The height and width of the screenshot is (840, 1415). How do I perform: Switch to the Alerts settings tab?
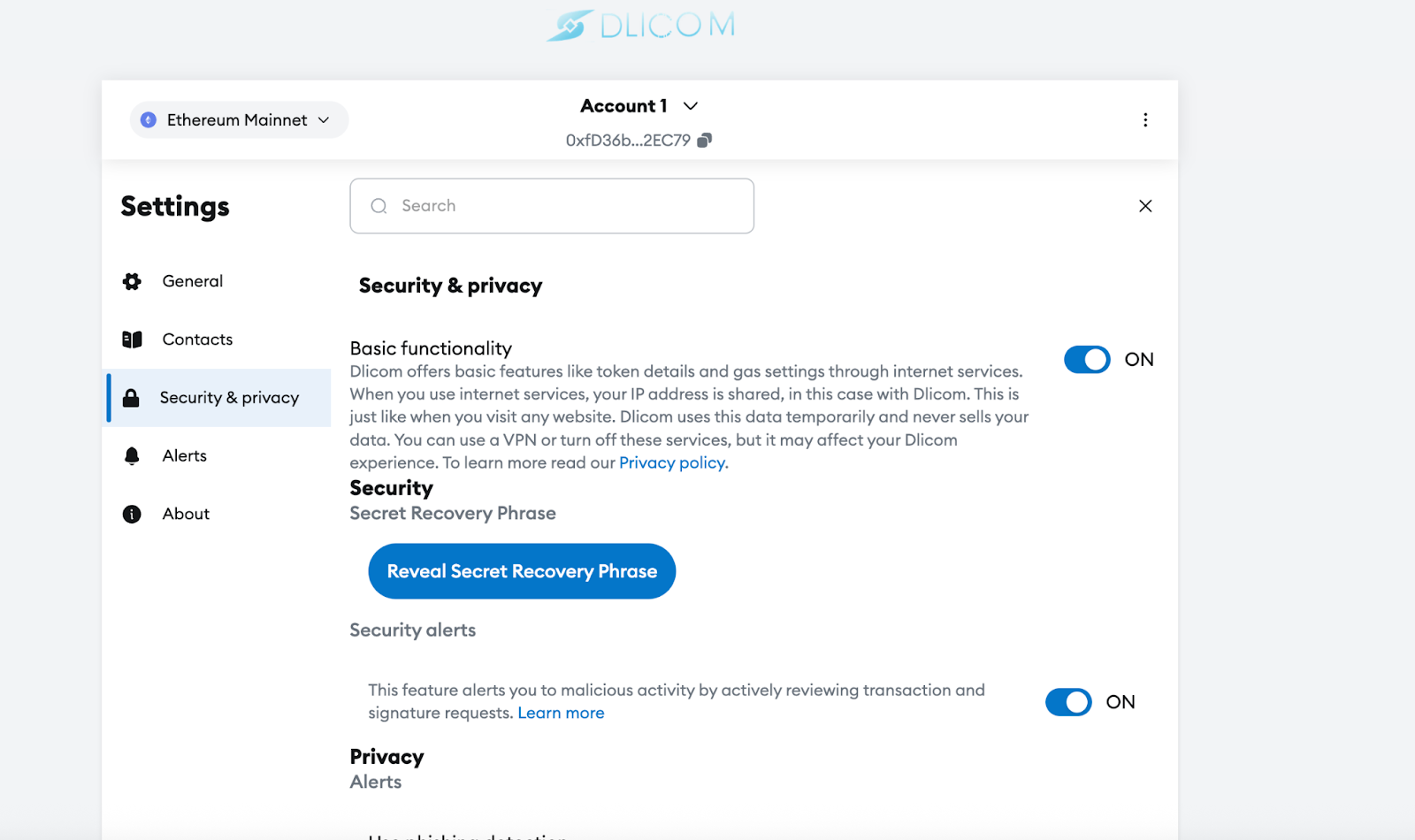(184, 456)
